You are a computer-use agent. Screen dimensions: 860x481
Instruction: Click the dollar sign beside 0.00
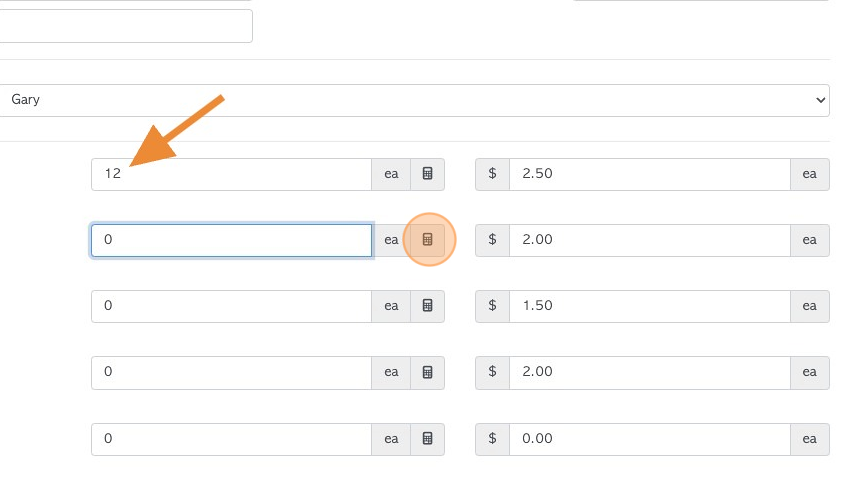[x=493, y=439]
